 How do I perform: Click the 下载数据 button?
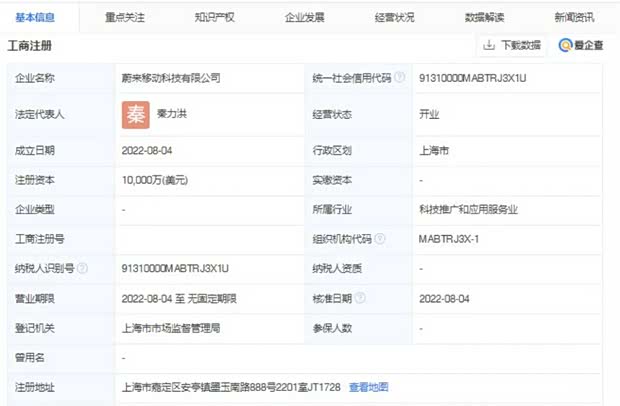pyautogui.click(x=512, y=45)
